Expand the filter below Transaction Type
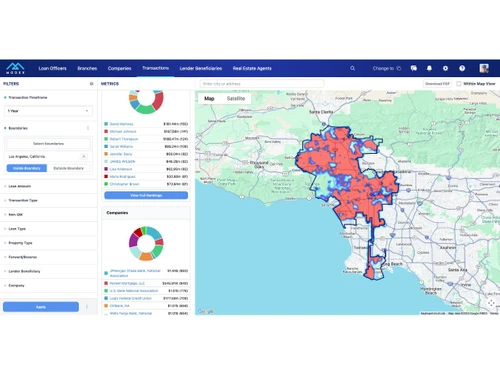 pyautogui.click(x=49, y=215)
